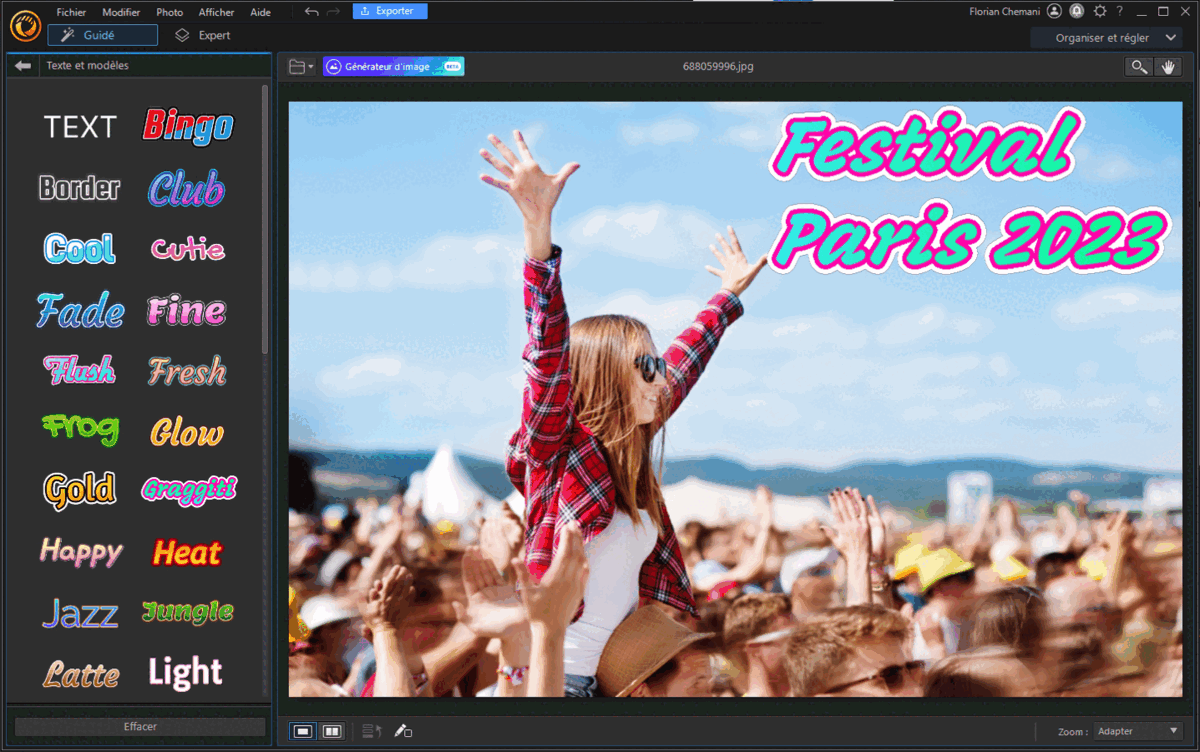The image size is (1200, 752).
Task: Open the Fichier menu
Action: click(71, 12)
